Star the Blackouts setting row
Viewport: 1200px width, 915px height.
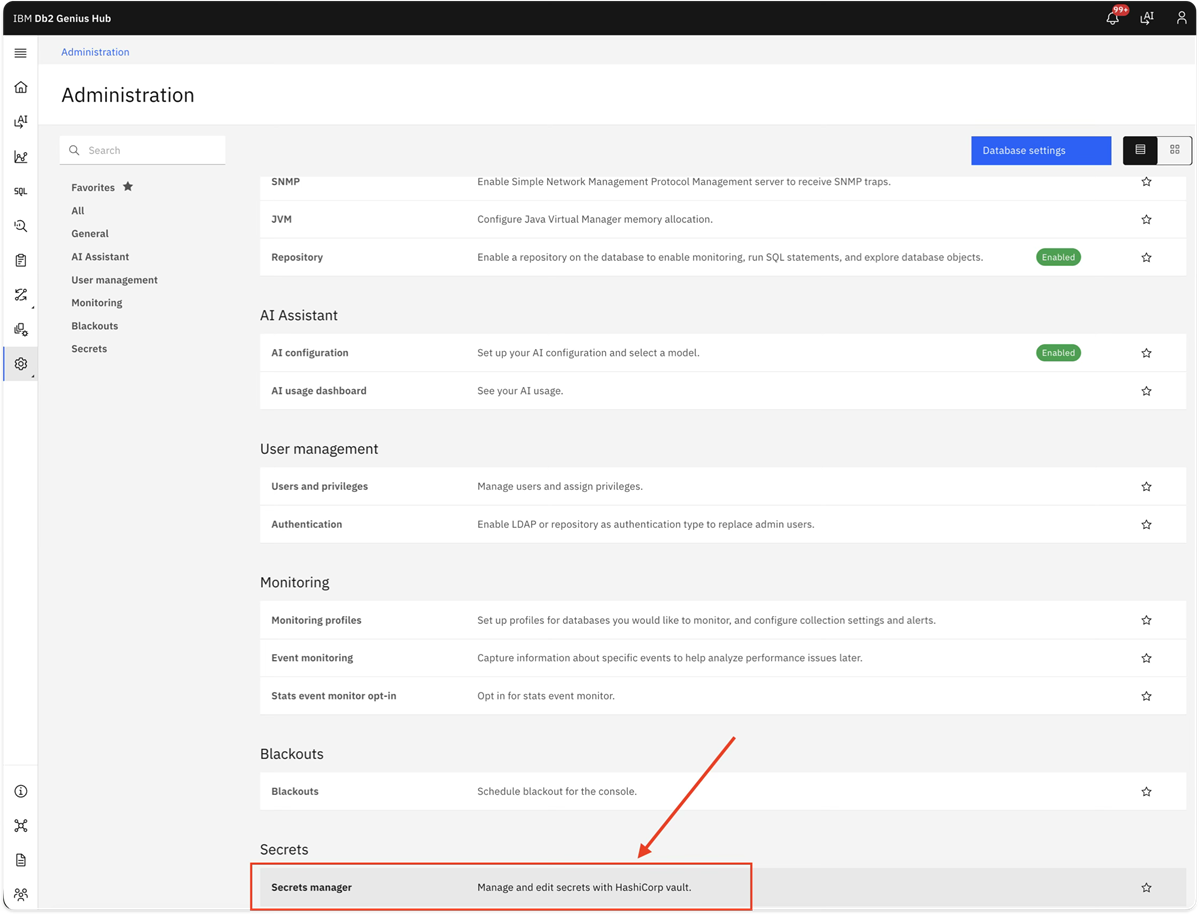(1146, 791)
